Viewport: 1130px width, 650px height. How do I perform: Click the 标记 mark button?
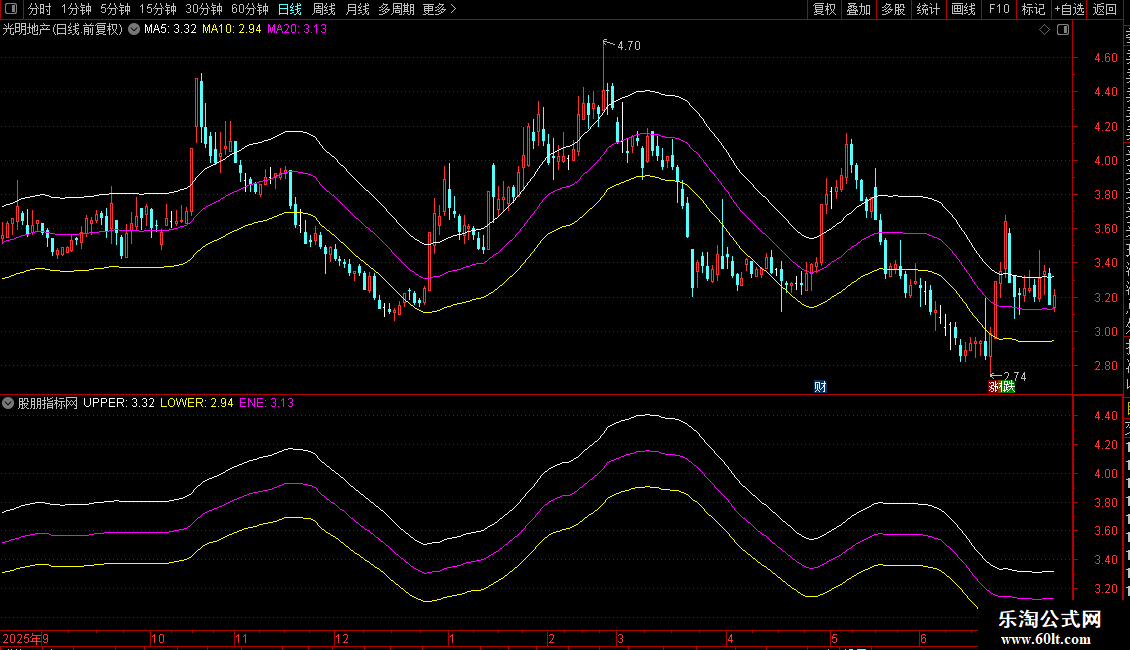coord(1033,9)
